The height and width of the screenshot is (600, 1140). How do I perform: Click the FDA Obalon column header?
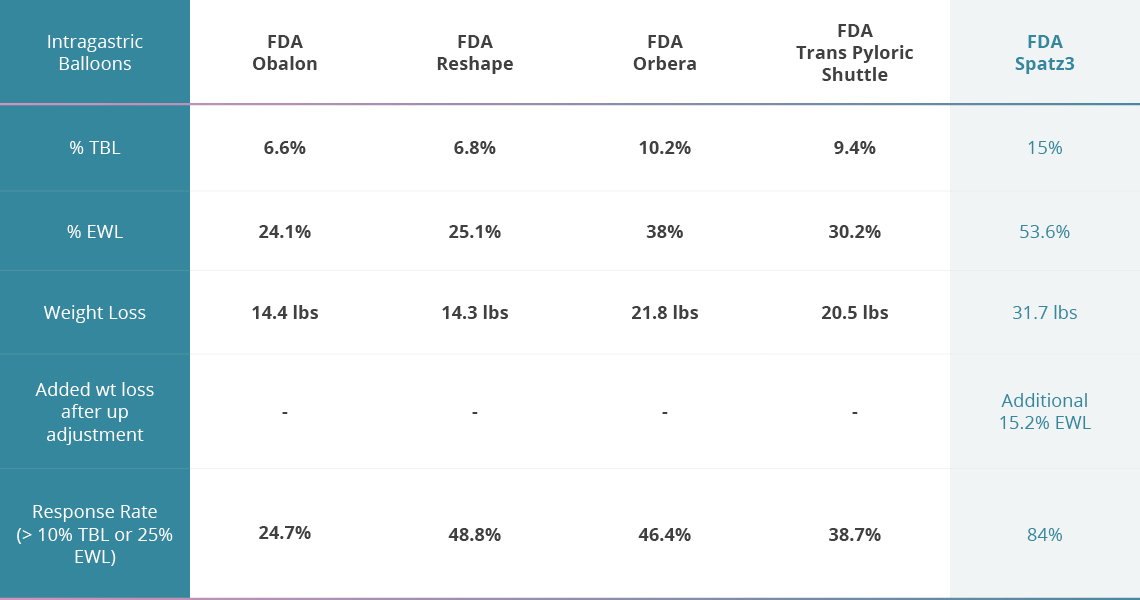(x=285, y=53)
